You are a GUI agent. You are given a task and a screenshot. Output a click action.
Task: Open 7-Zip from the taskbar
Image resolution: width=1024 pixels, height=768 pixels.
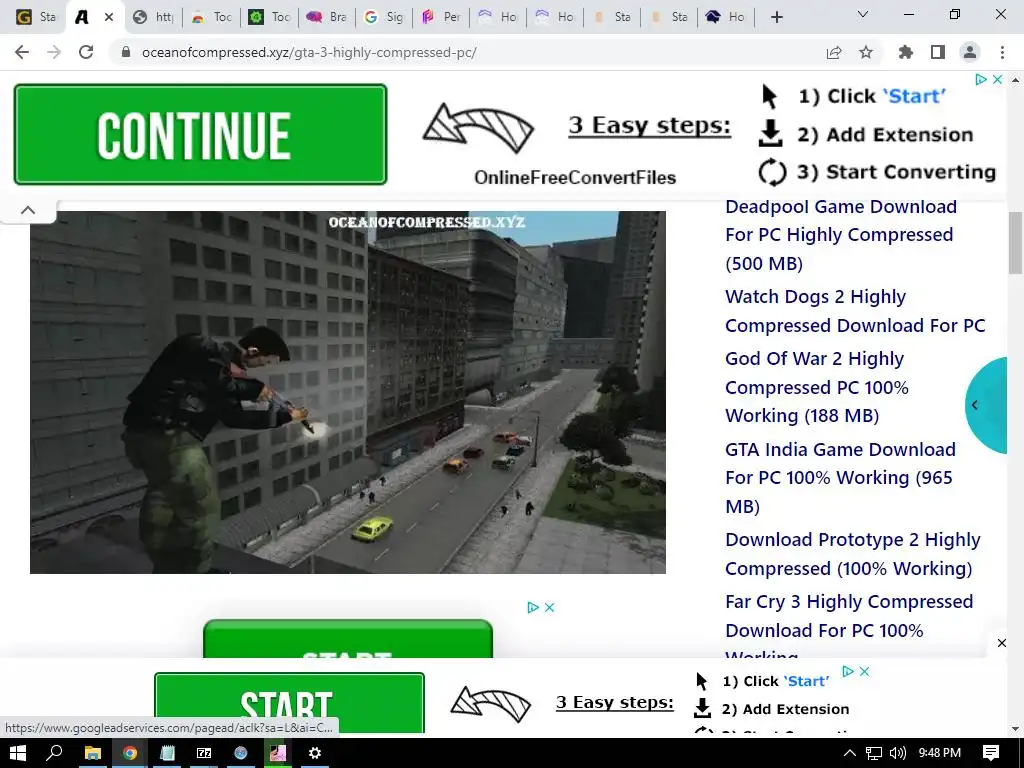point(204,753)
